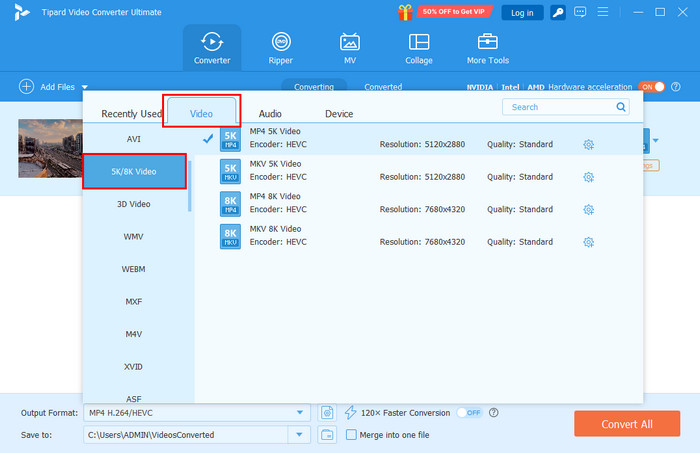700x453 pixels.
Task: Open settings gear for MKV 8K Video
Action: 588,242
